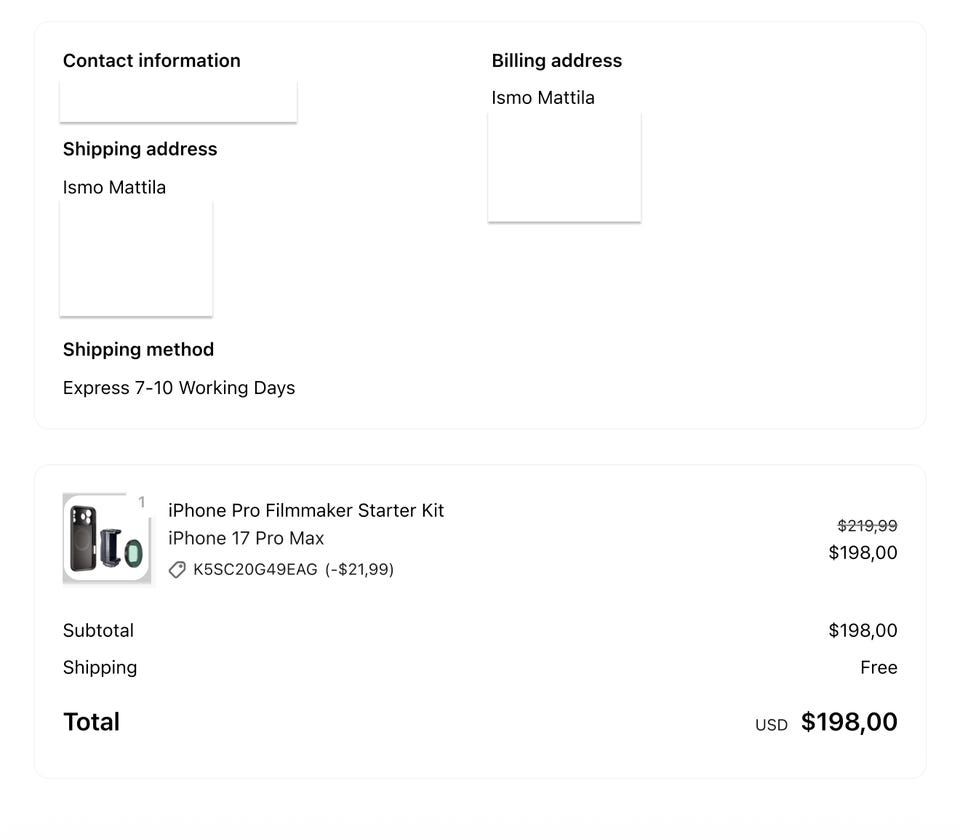Select the K5SC20G49EAG discount code text
The width and height of the screenshot is (960, 839).
tap(255, 570)
